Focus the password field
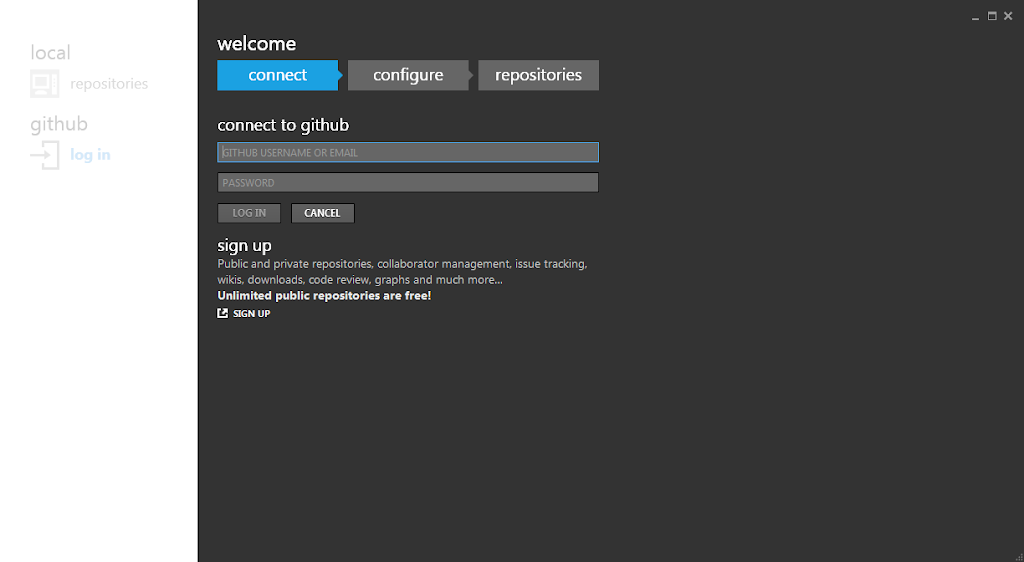 click(408, 182)
